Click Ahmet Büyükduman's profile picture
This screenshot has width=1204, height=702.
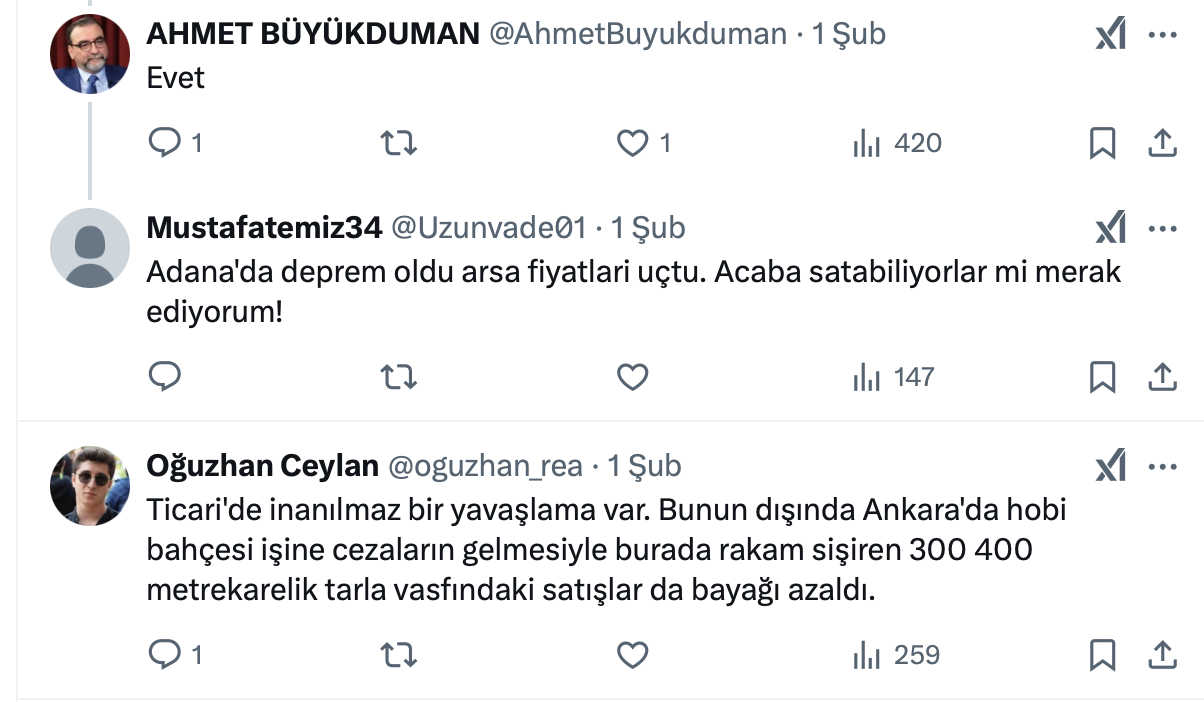90,54
